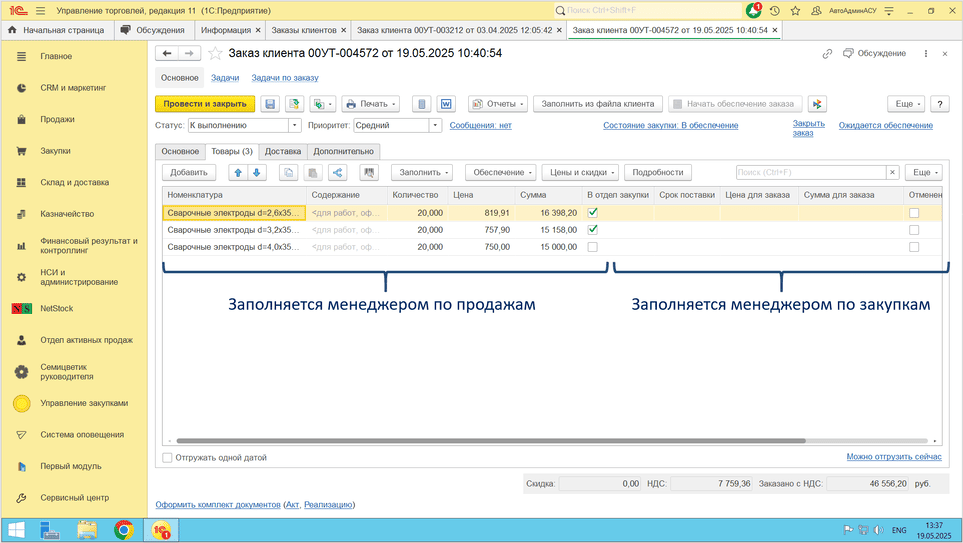
Task: Open the create-based-on icon dropdown
Action: pos(322,104)
